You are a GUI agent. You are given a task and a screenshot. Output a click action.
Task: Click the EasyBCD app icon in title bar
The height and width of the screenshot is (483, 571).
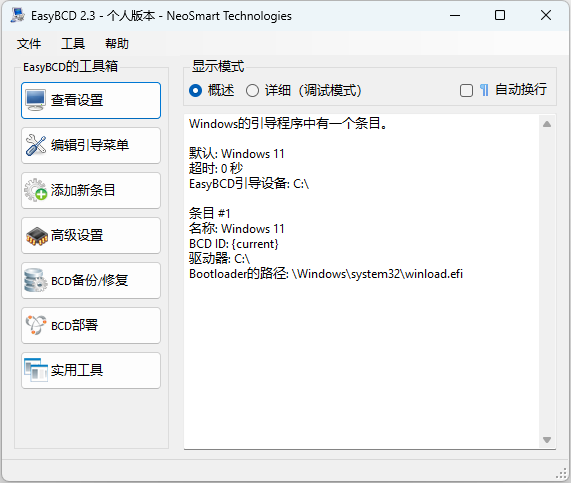click(18, 15)
